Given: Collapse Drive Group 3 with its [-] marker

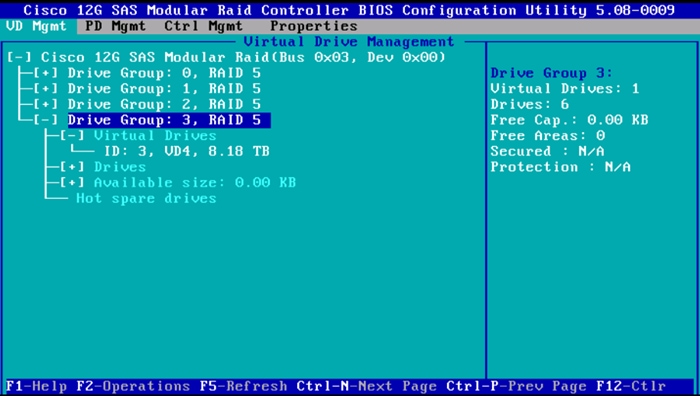Looking at the screenshot, I should coord(46,120).
